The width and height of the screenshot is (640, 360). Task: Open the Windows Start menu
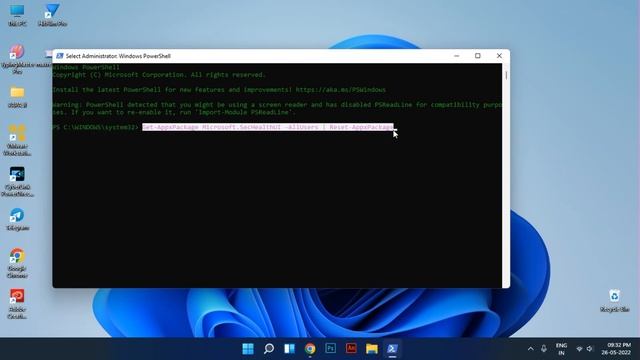coord(248,349)
